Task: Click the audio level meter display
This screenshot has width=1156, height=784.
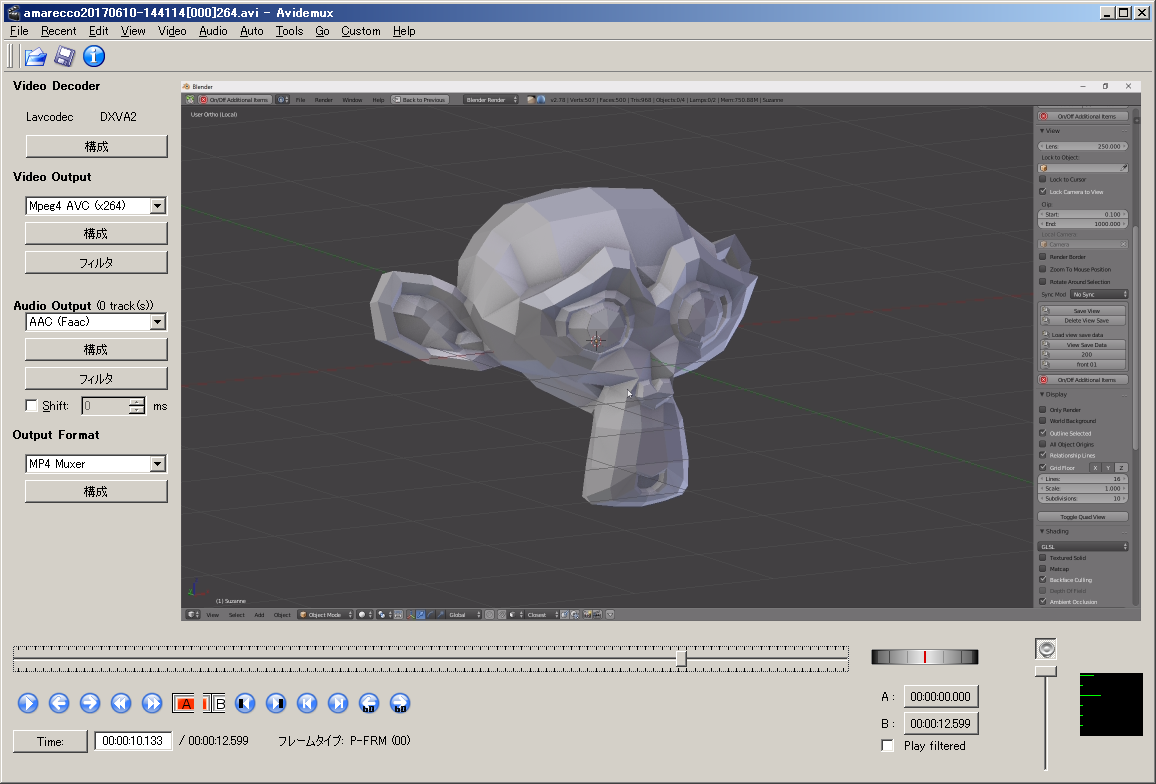Action: [1111, 704]
